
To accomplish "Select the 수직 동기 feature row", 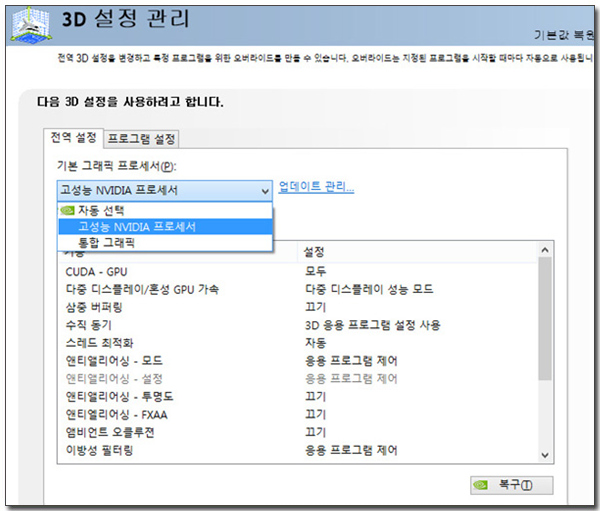I will pos(298,325).
